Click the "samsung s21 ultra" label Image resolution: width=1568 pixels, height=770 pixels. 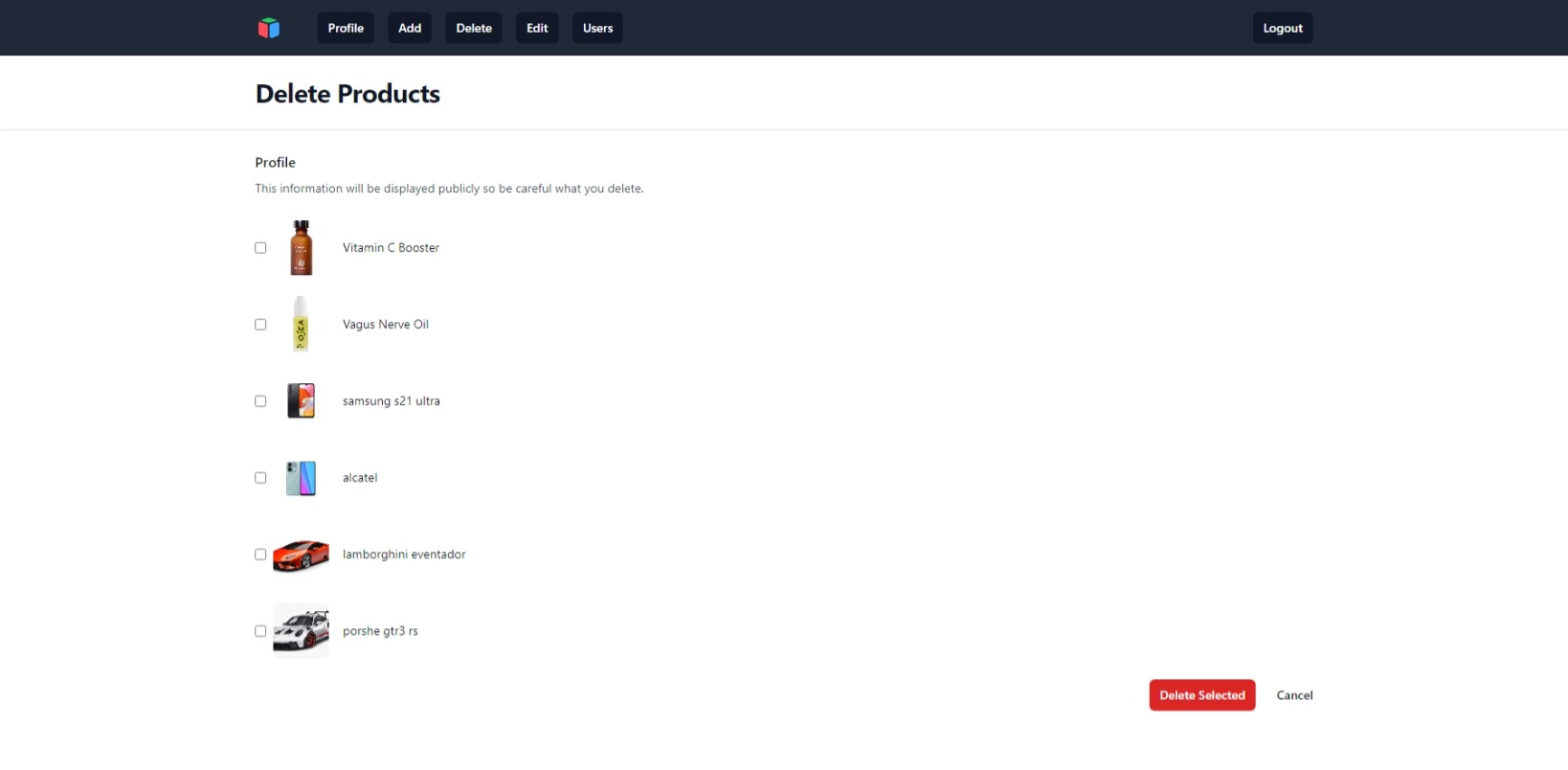pos(392,401)
